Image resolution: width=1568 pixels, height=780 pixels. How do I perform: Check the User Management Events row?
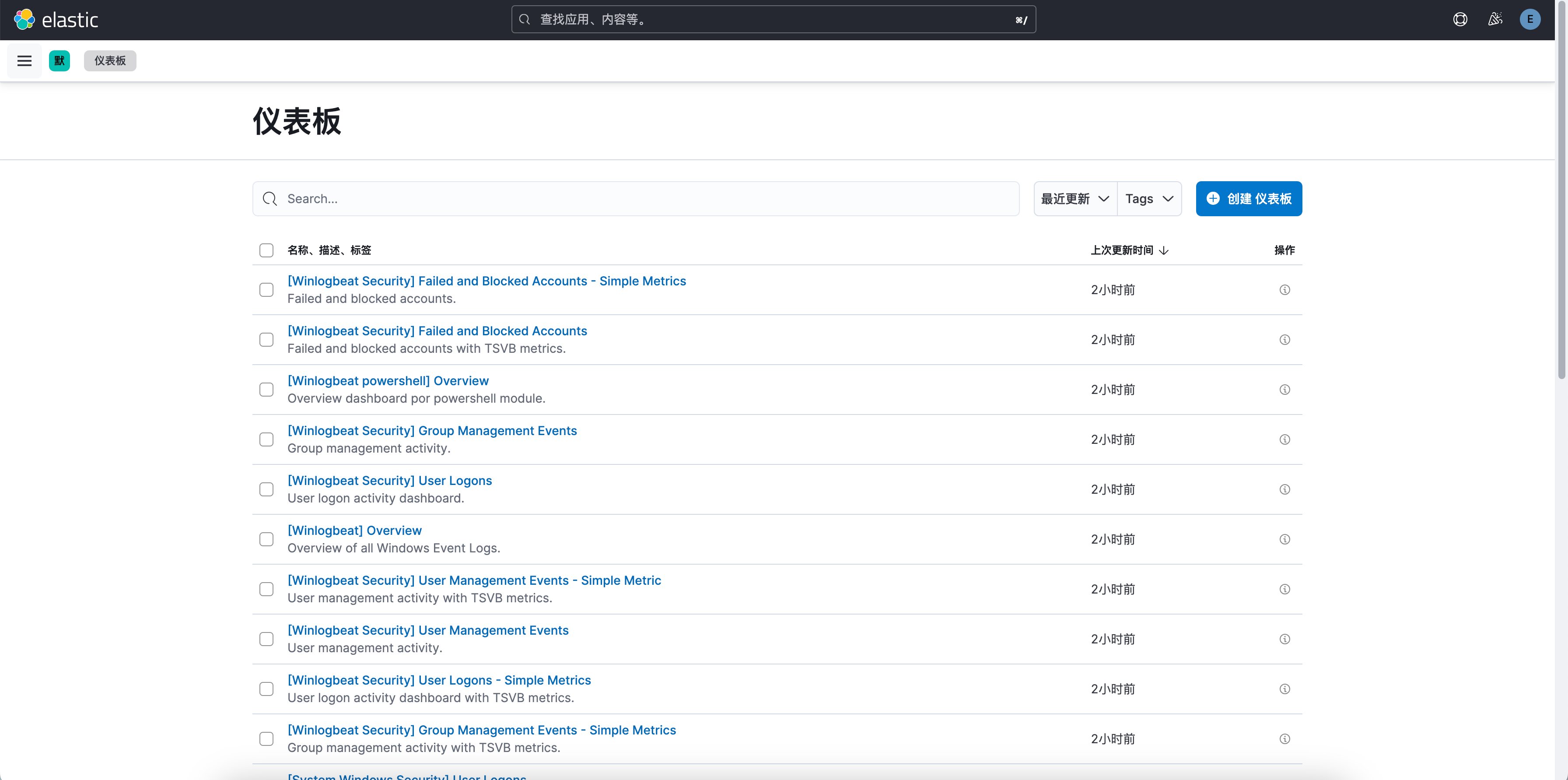266,639
